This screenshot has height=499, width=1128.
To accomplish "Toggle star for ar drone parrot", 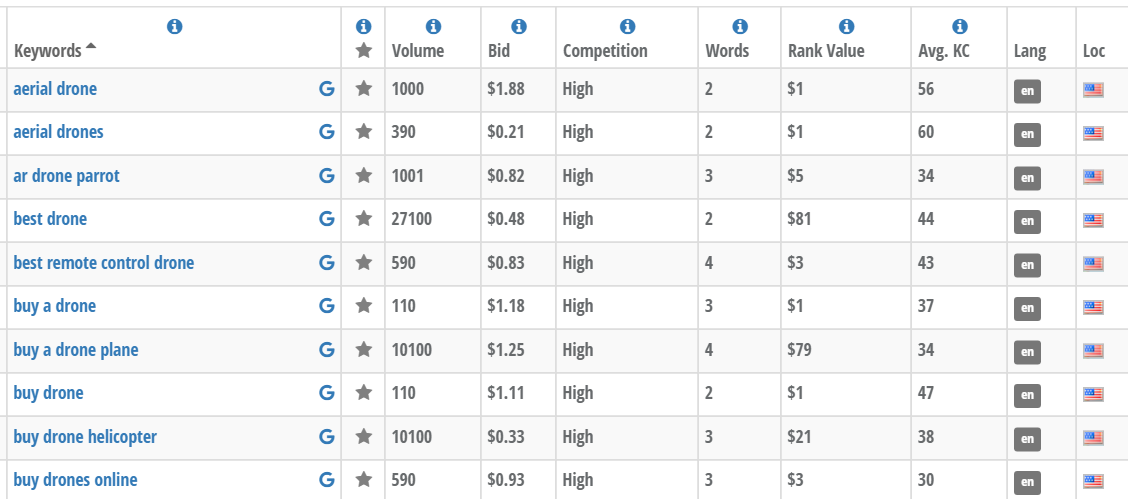I will click(x=364, y=176).
